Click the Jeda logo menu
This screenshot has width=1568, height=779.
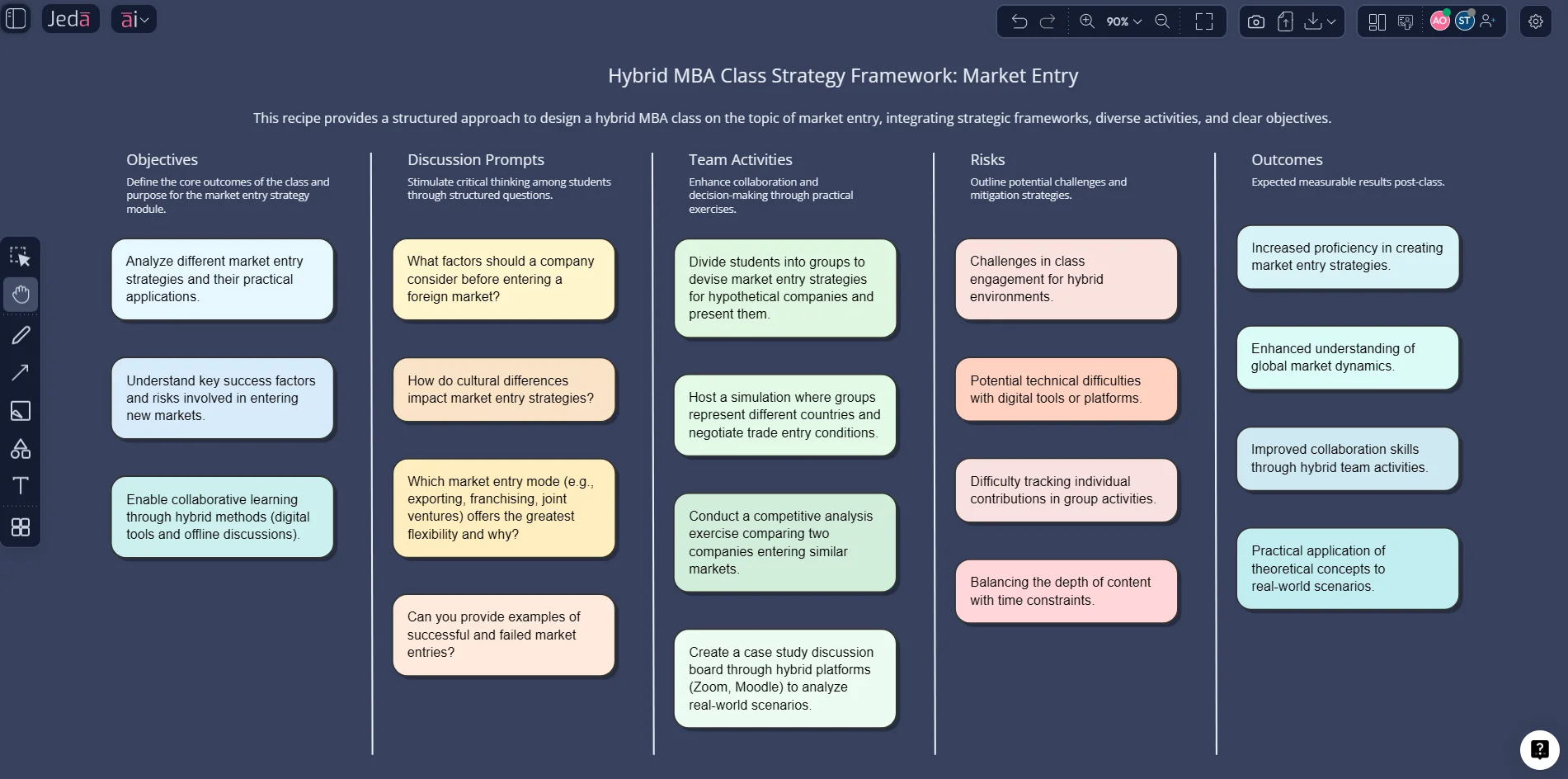click(x=70, y=18)
